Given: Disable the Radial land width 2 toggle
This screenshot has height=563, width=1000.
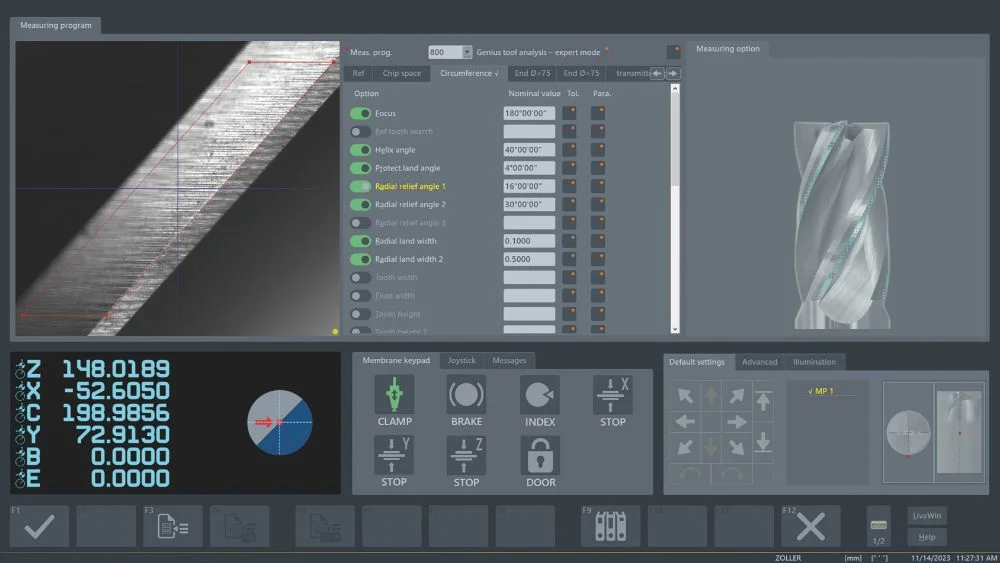Looking at the screenshot, I should (360, 259).
